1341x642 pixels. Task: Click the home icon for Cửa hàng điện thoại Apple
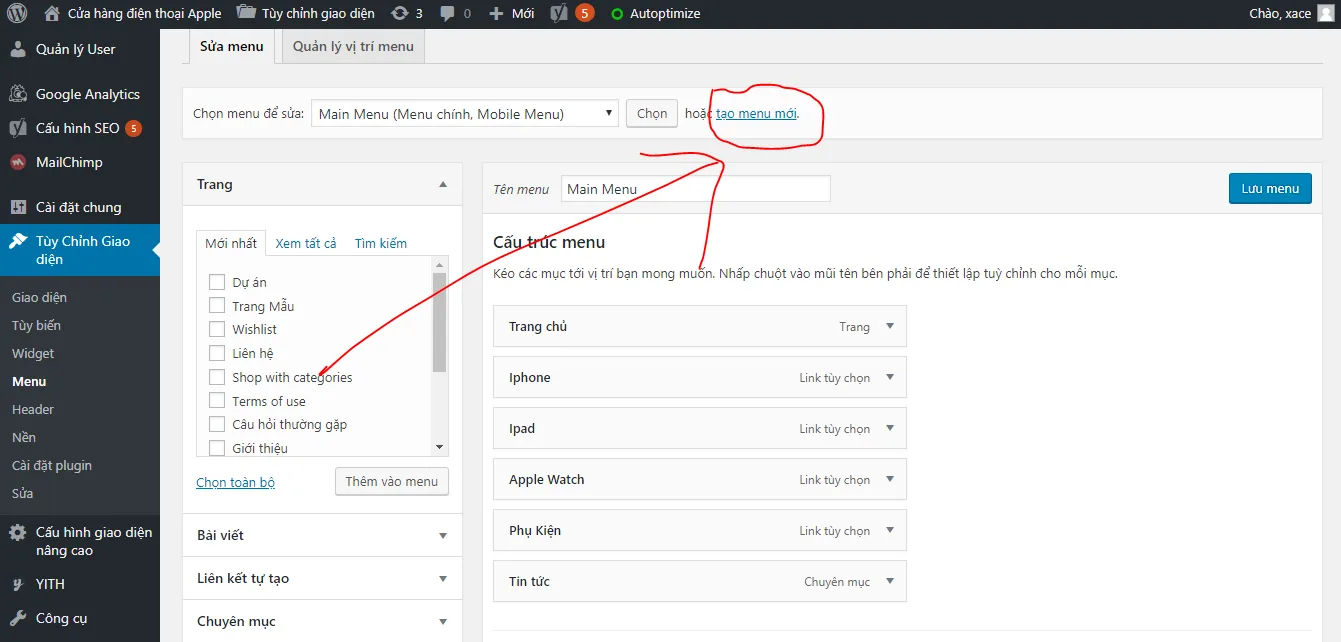52,14
